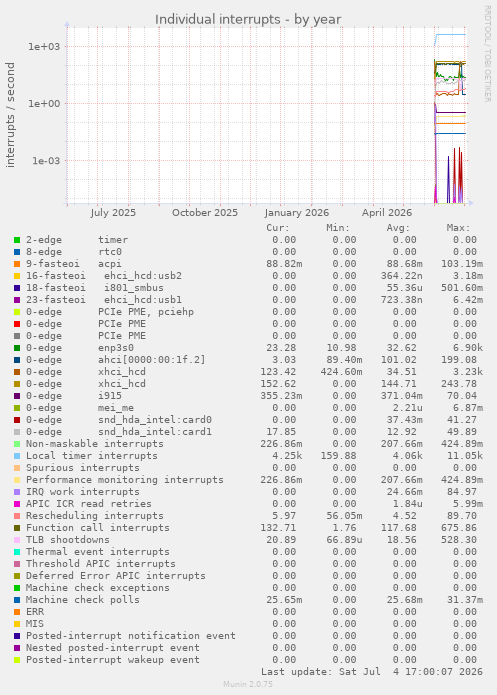Click the cyan Thermal event interrupts swatch
This screenshot has height=695, width=497.
[17, 552]
